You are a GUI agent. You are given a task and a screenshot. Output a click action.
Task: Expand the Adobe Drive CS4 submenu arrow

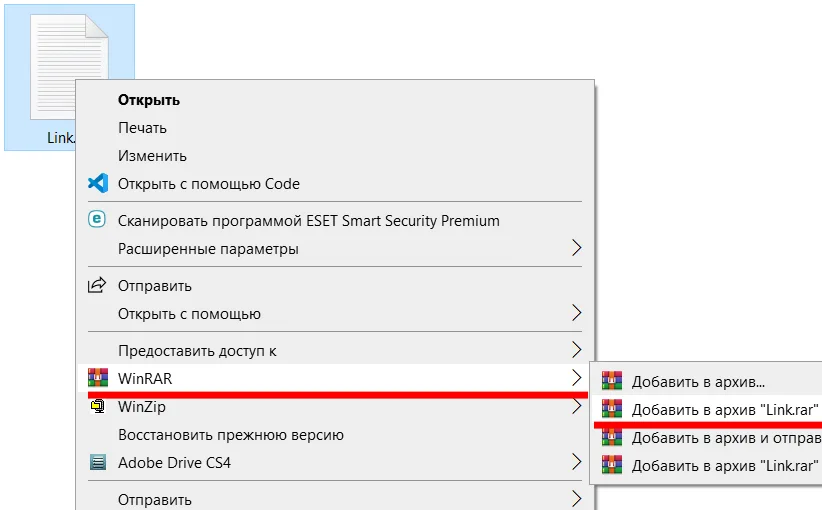(575, 463)
